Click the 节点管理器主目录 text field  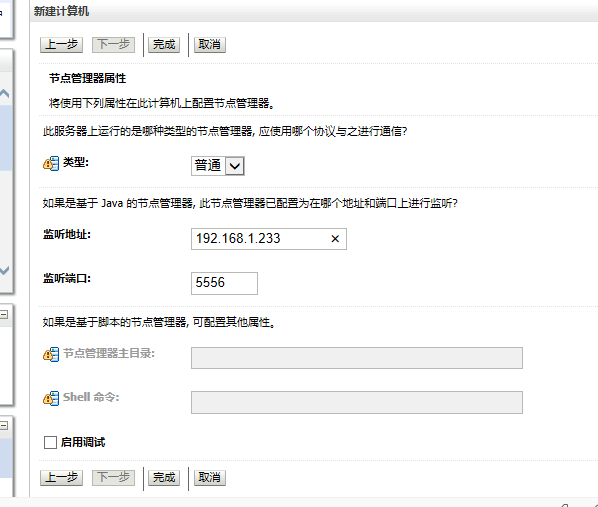[357, 358]
